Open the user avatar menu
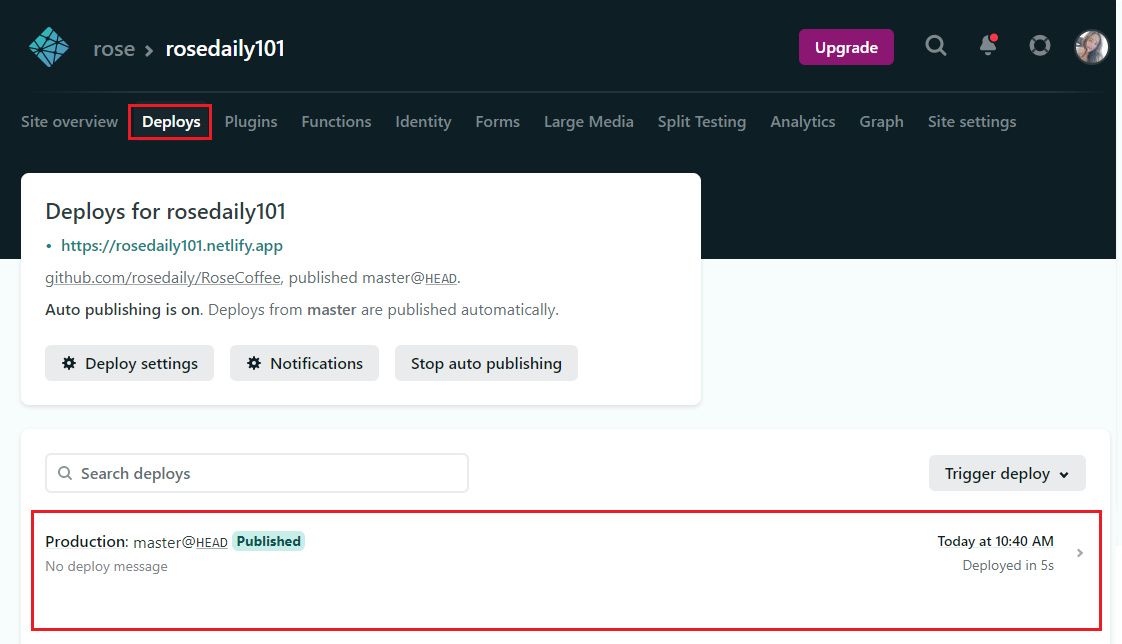The image size is (1122, 644). (1092, 47)
